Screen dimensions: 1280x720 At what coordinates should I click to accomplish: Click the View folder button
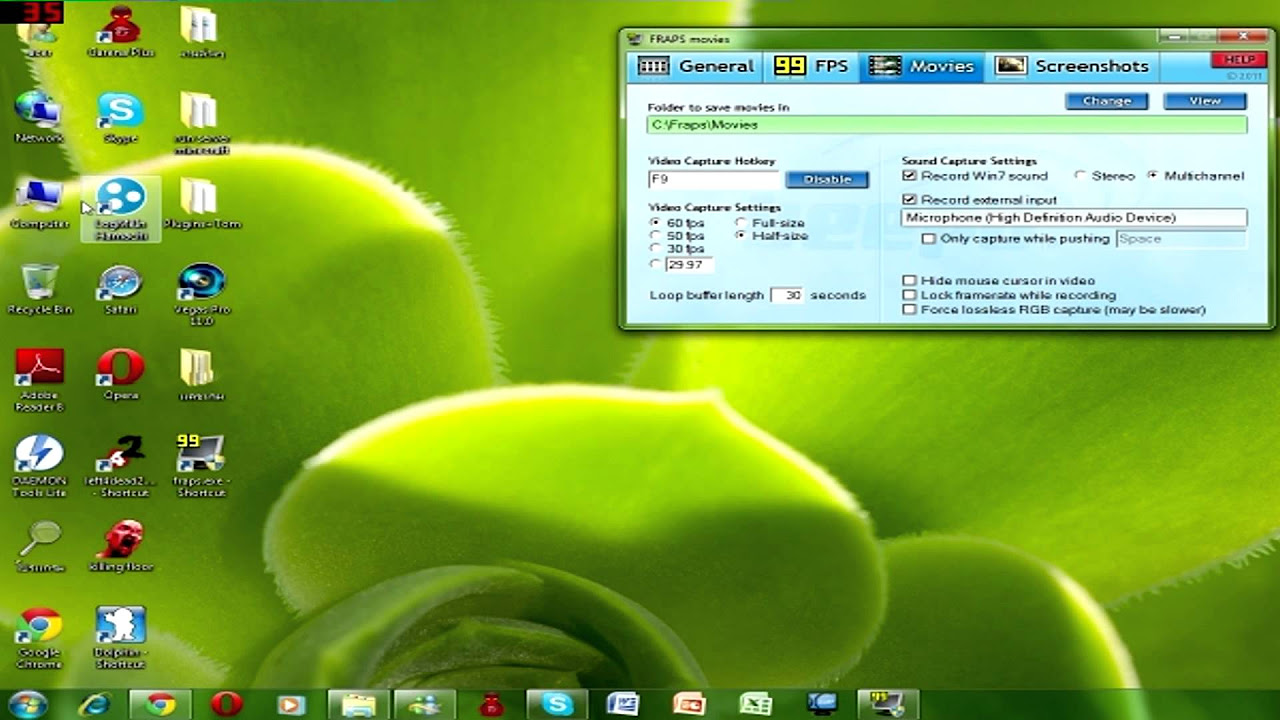1204,101
